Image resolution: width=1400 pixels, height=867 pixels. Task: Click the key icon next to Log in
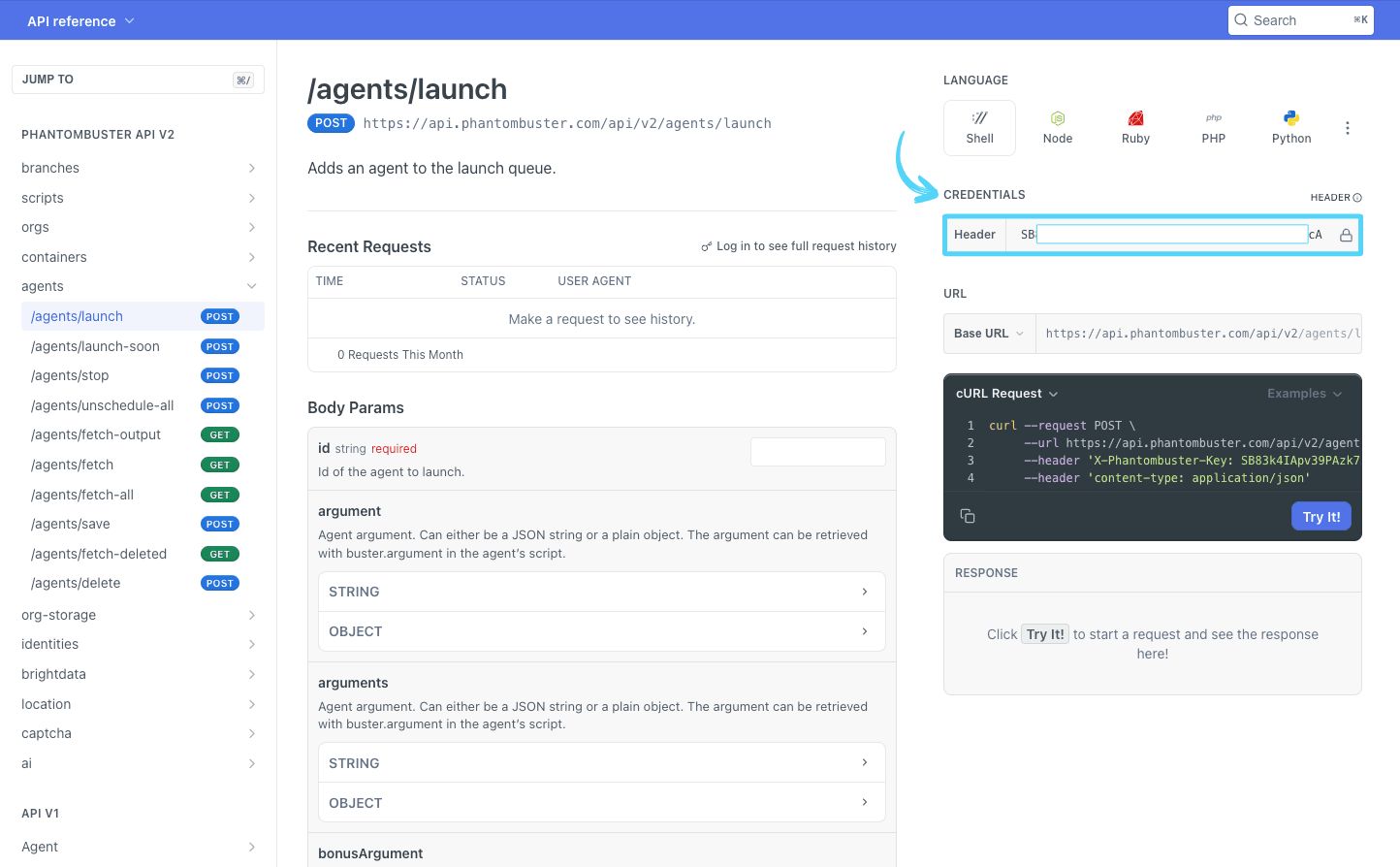coord(707,246)
